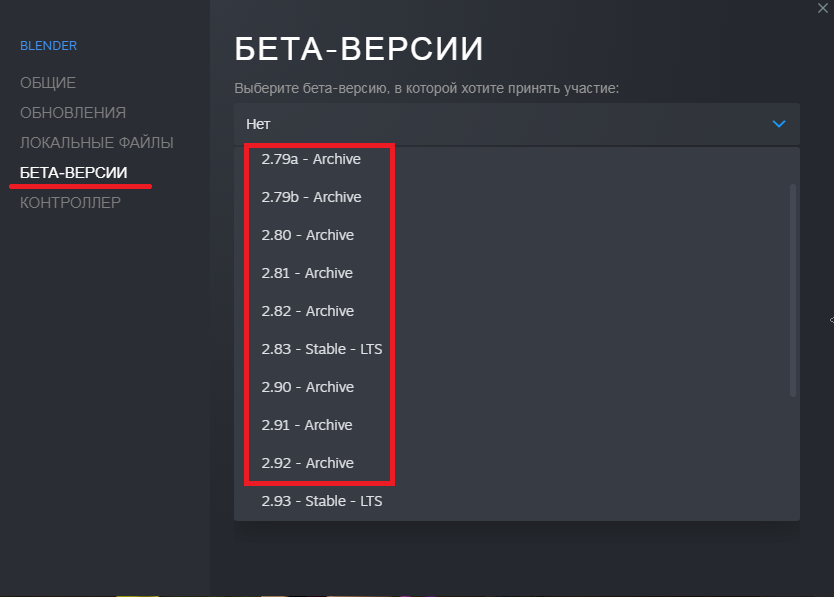This screenshot has width=834, height=597.
Task: Select the БЕТА-ВЕРСИИ tab
Action: click(74, 172)
